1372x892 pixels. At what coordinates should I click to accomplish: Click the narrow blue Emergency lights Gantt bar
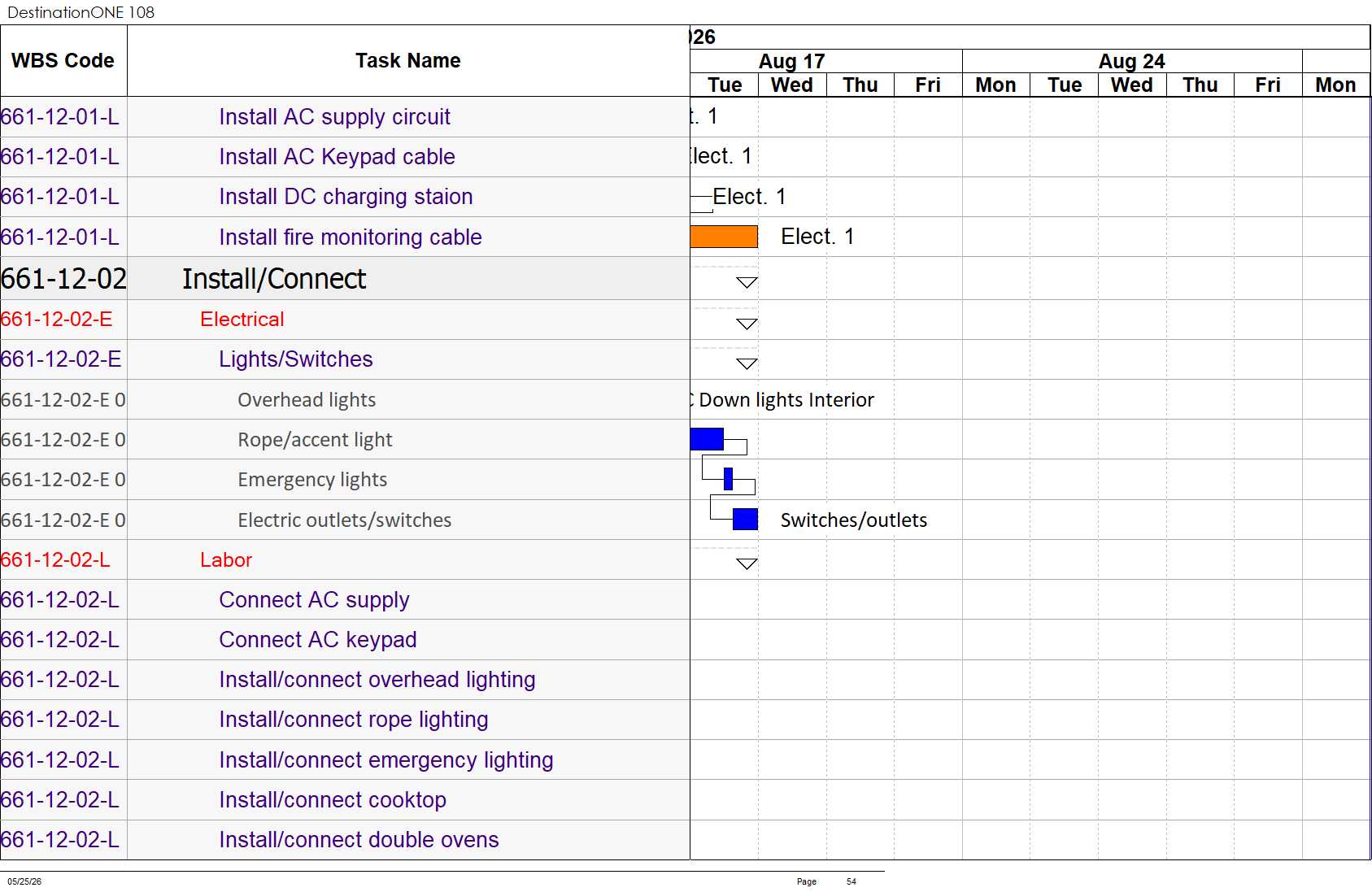(x=729, y=479)
